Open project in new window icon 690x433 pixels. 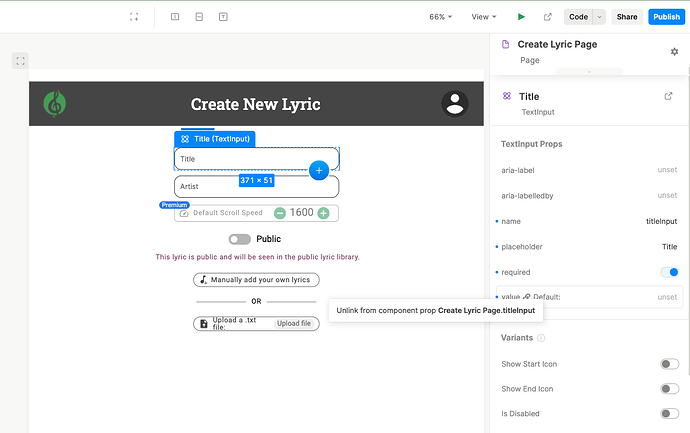[x=547, y=17]
